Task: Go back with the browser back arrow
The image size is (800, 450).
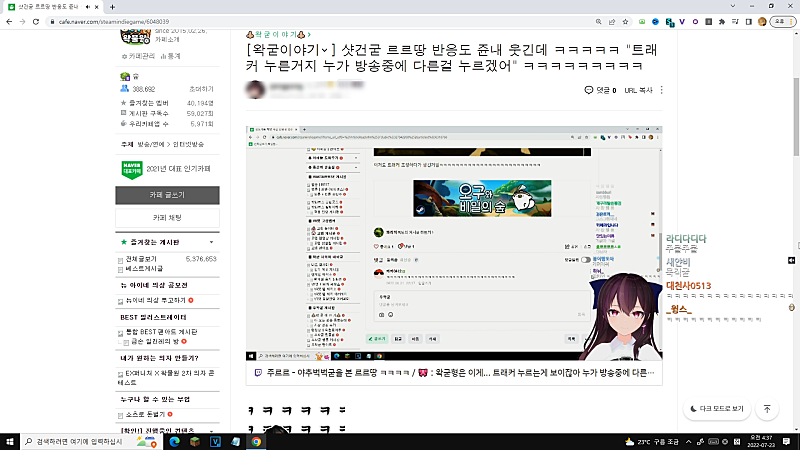Action: click(9, 22)
